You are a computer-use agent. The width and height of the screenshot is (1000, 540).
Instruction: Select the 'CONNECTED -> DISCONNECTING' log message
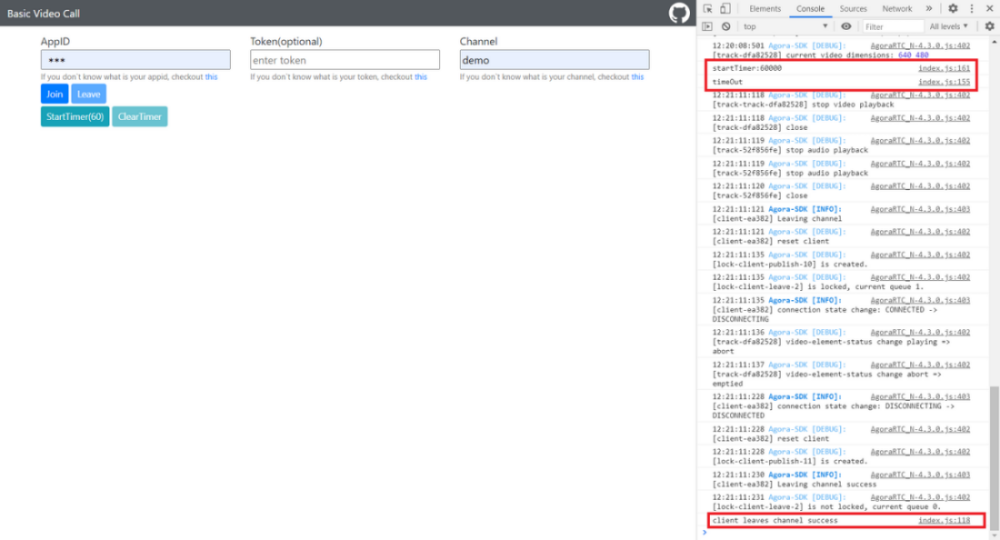827,314
